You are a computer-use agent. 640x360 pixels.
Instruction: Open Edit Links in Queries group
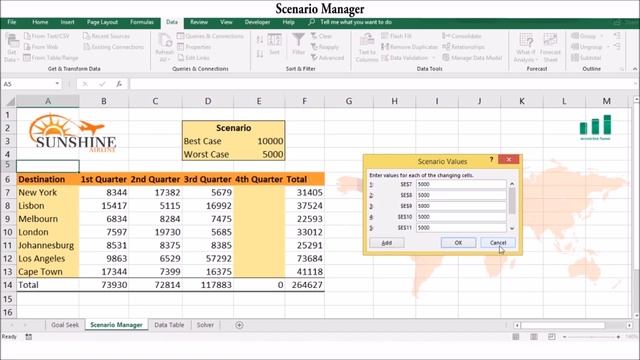pos(194,58)
